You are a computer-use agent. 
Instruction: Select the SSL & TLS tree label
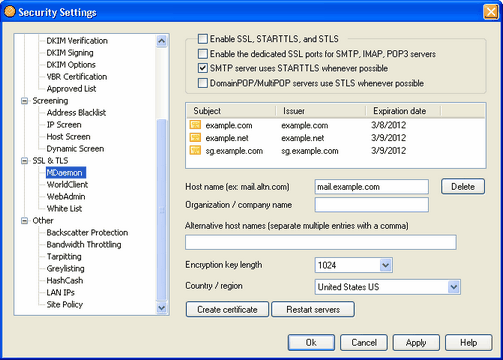pyautogui.click(x=50, y=161)
